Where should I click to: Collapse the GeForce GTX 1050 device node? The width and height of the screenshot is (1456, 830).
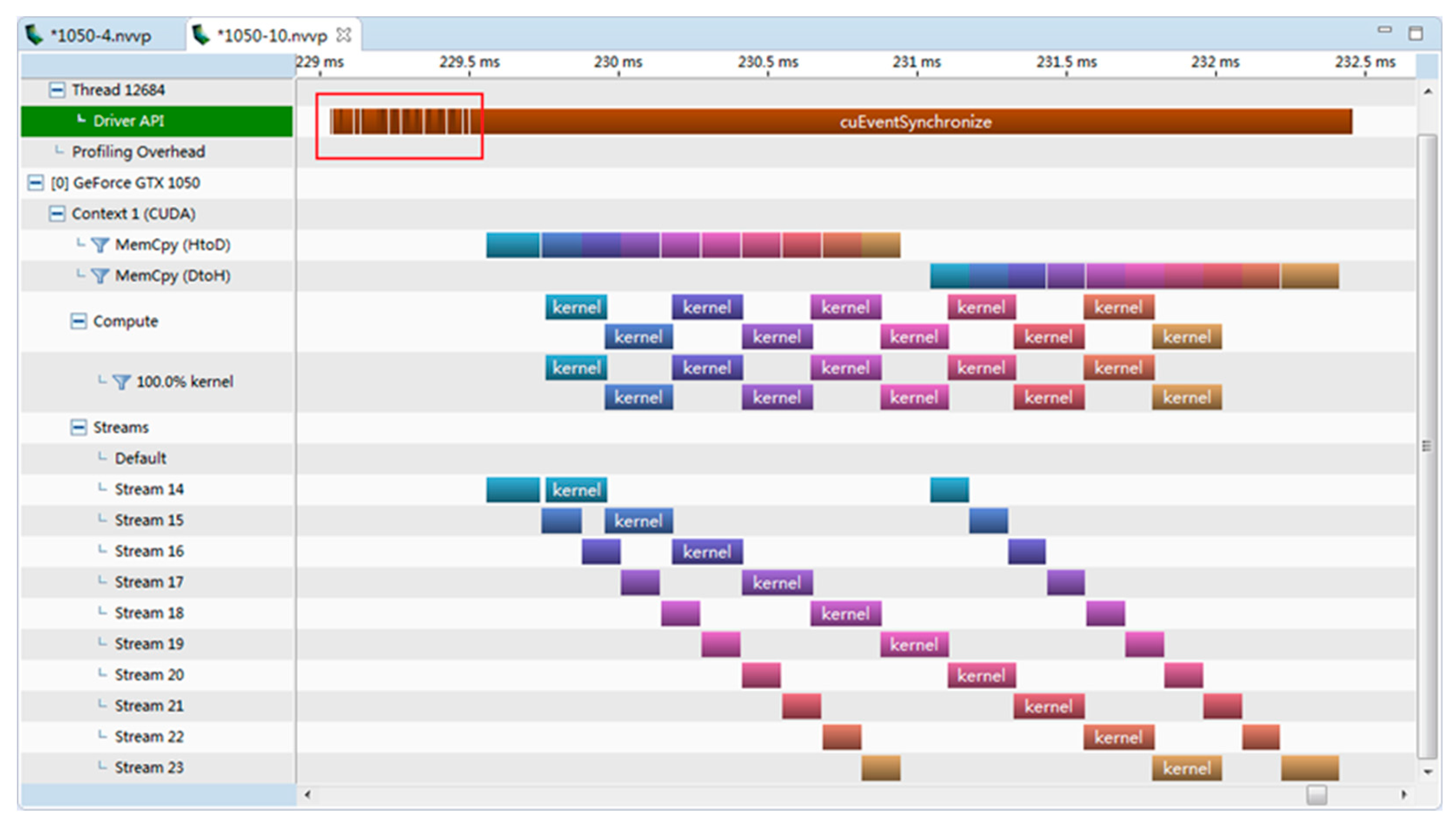tap(35, 183)
